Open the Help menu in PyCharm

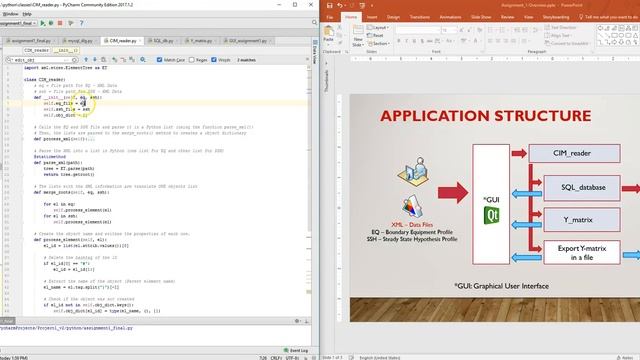[x=27, y=14]
